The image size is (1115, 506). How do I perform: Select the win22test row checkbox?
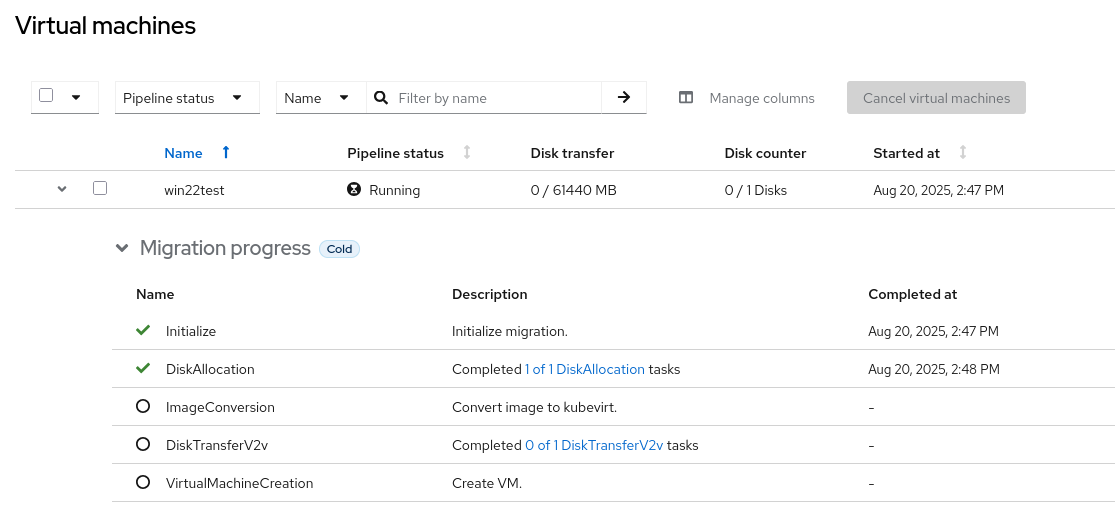100,188
